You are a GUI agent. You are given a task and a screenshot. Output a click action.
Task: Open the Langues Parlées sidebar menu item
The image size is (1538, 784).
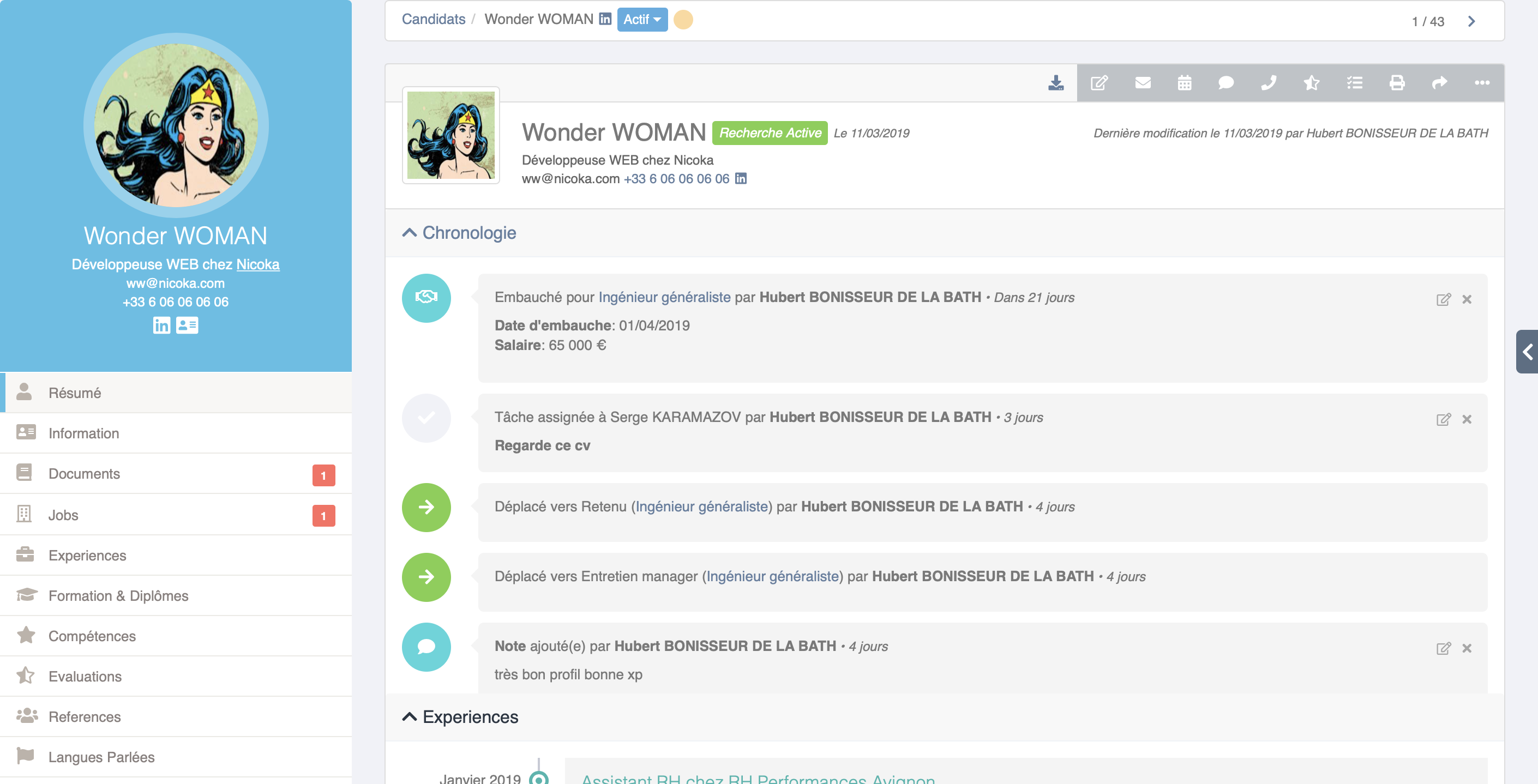point(176,757)
